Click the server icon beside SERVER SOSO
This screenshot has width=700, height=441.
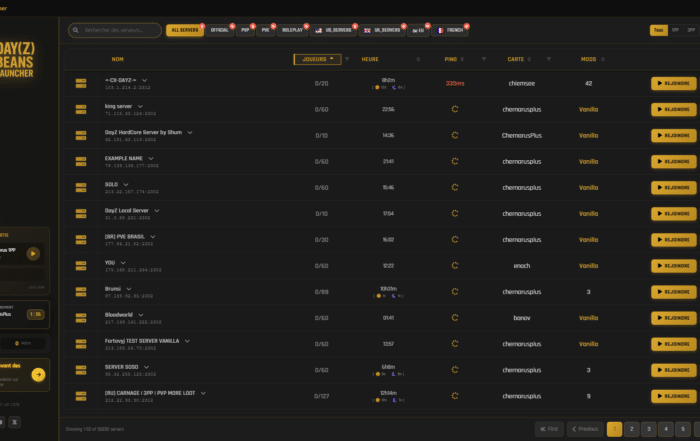pyautogui.click(x=81, y=370)
